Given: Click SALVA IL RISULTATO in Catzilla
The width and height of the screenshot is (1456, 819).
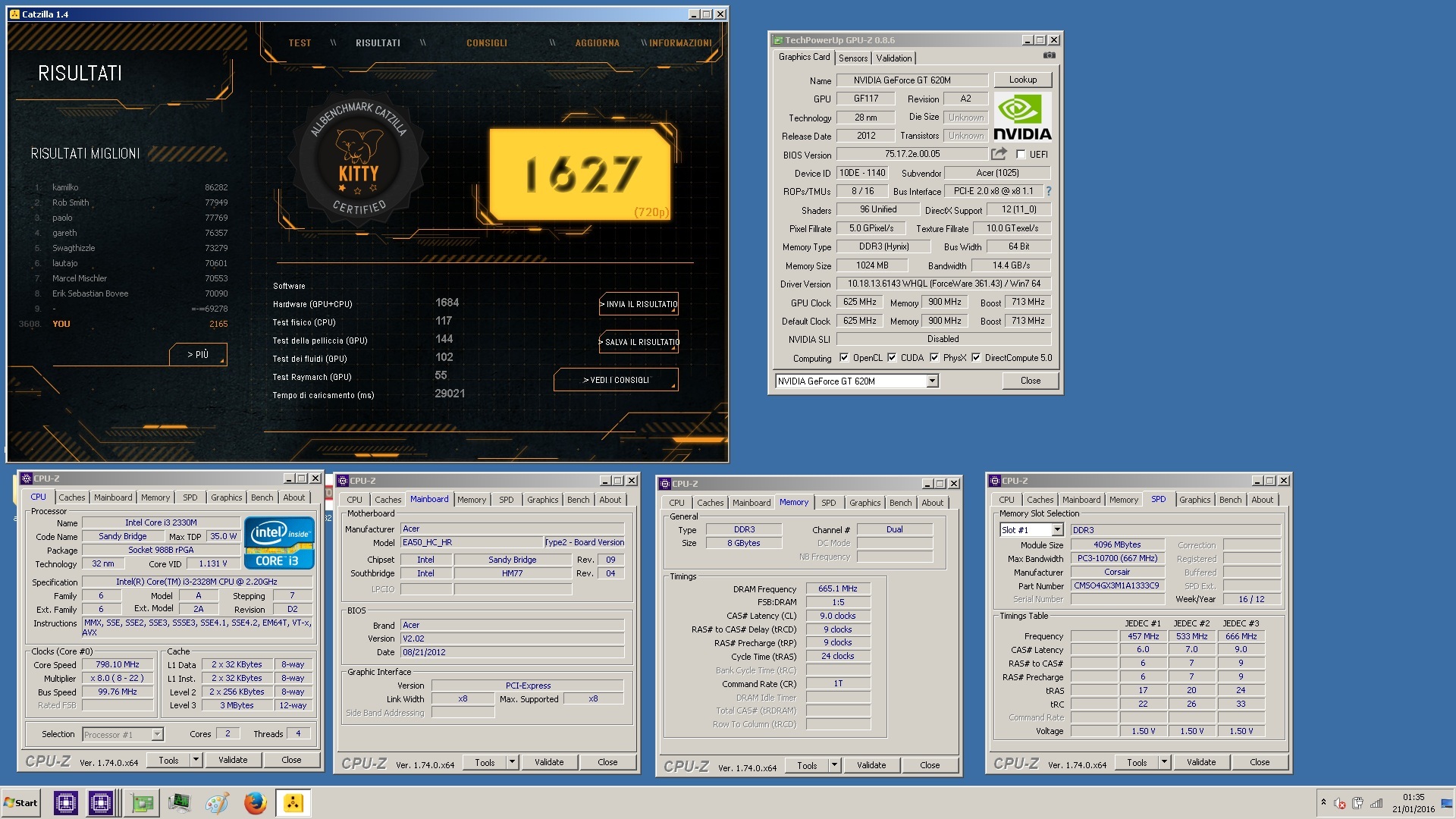Looking at the screenshot, I should tap(639, 342).
